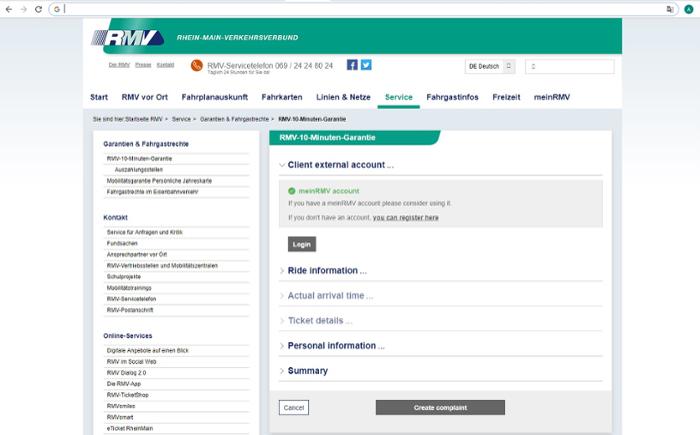Open the Fahrgastinfos menu
This screenshot has width=700, height=435.
coord(452,97)
